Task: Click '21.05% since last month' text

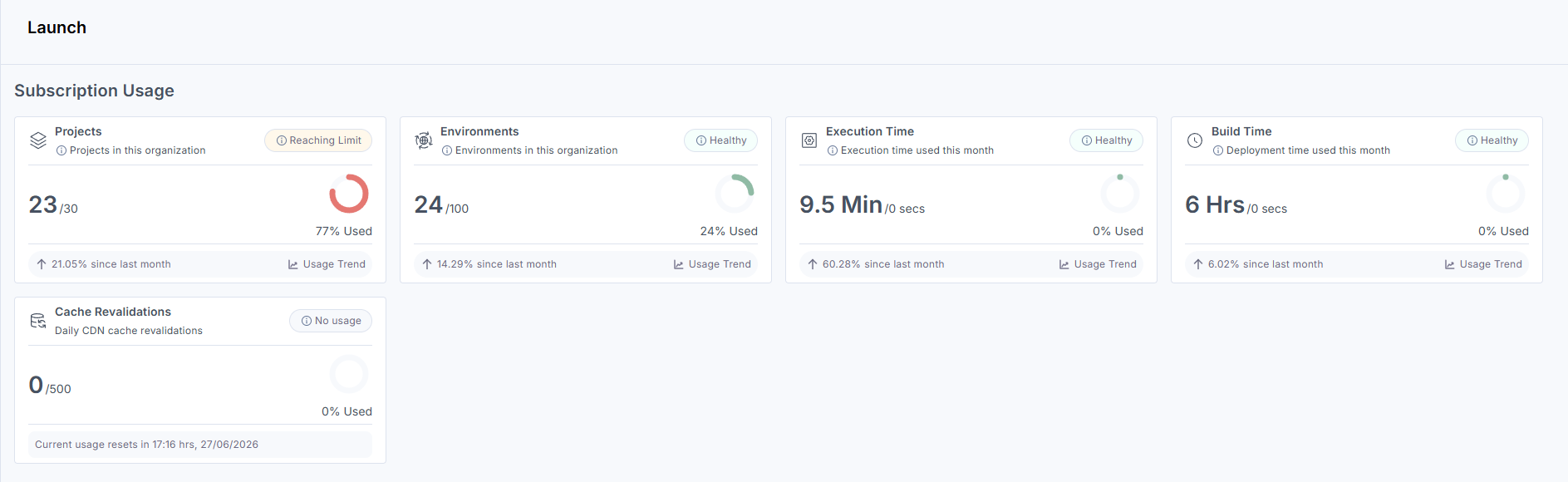Action: [x=111, y=264]
